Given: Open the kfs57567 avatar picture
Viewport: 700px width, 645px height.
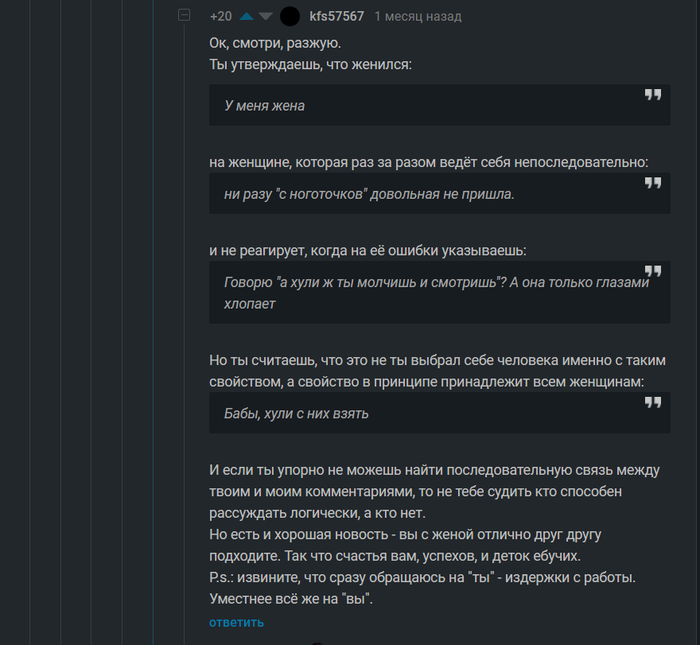Looking at the screenshot, I should (x=290, y=16).
